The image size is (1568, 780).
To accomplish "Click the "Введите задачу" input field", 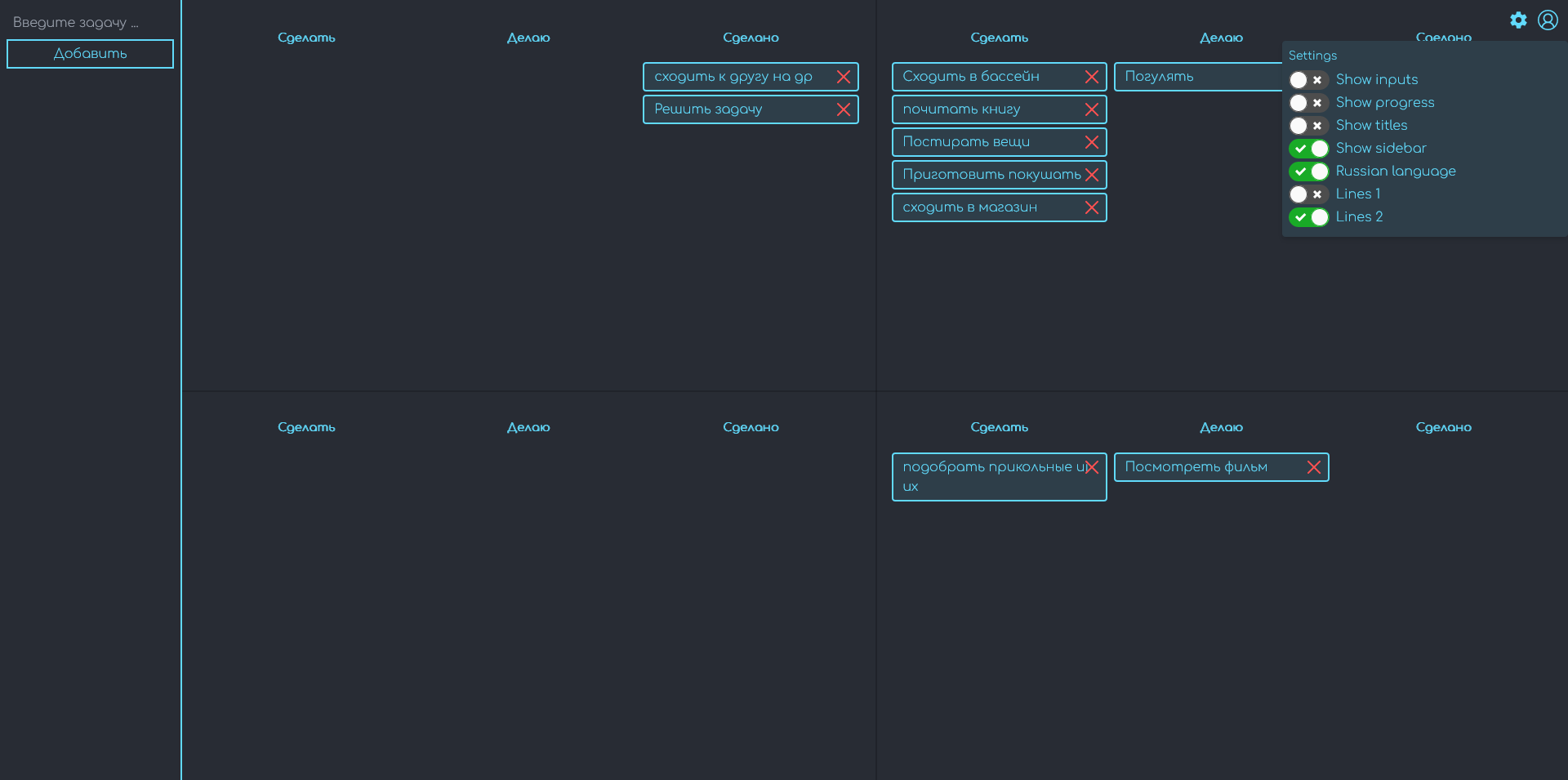I will pyautogui.click(x=82, y=21).
